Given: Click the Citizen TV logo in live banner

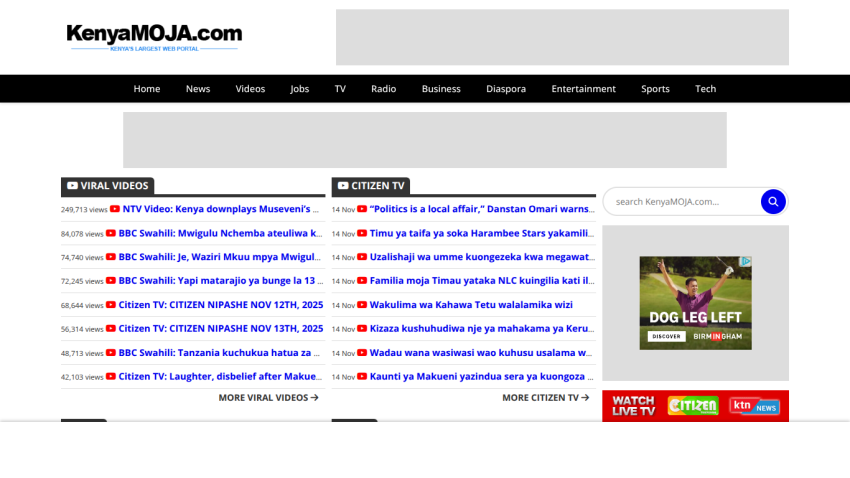Looking at the screenshot, I should tap(693, 406).
